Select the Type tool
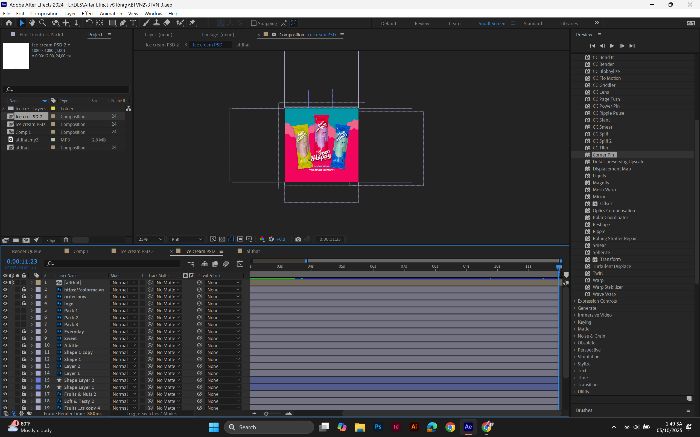This screenshot has width=700, height=437. tap(133, 23)
